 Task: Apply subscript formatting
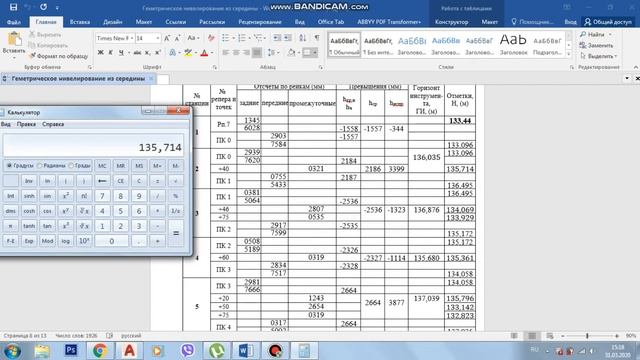[x=148, y=53]
